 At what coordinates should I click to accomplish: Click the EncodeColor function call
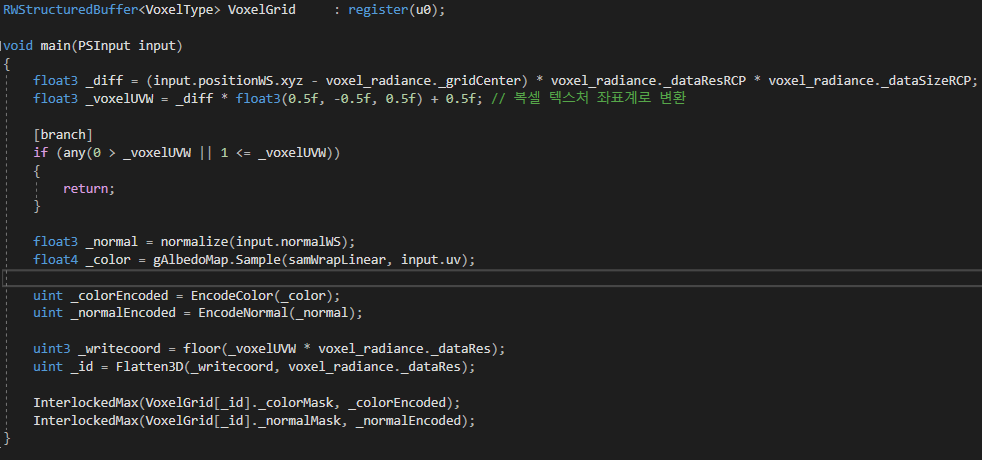[x=232, y=295]
